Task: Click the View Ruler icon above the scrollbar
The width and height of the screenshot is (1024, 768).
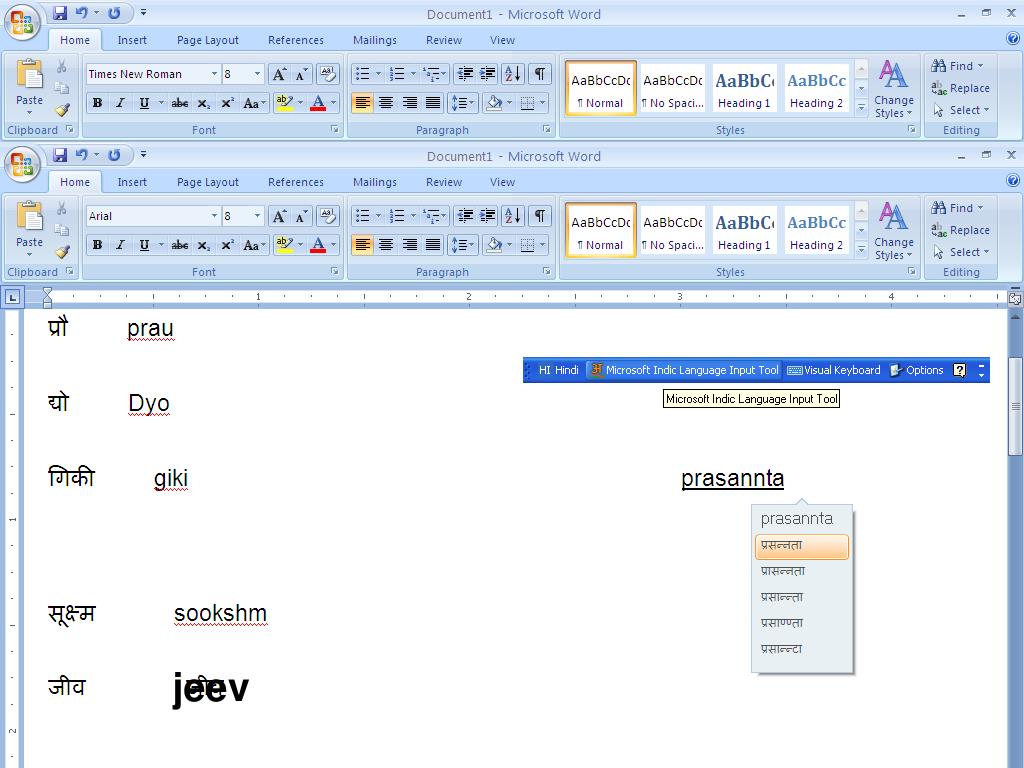Action: 1015,299
